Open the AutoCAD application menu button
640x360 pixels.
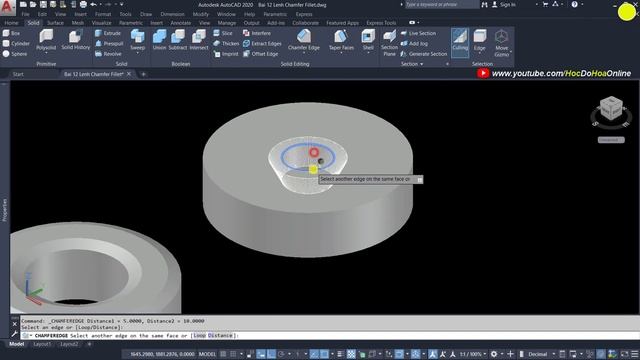coord(7,7)
